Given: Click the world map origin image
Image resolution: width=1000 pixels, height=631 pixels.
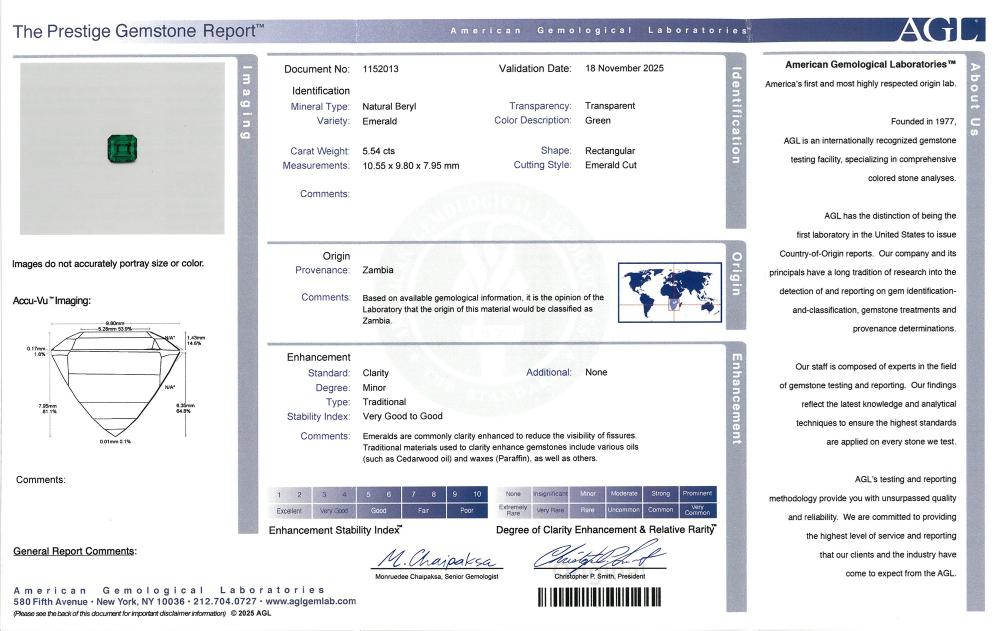Looking at the screenshot, I should point(670,292).
